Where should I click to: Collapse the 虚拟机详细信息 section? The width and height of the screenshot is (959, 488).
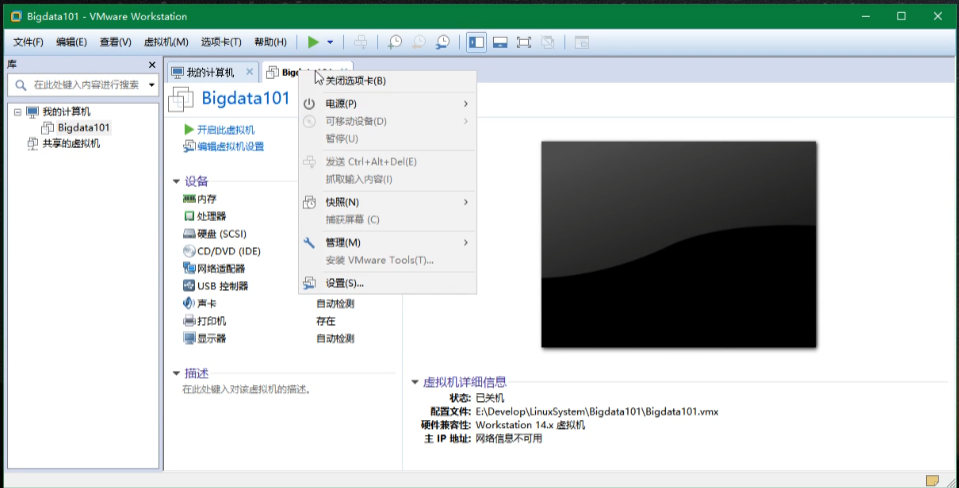[x=415, y=382]
